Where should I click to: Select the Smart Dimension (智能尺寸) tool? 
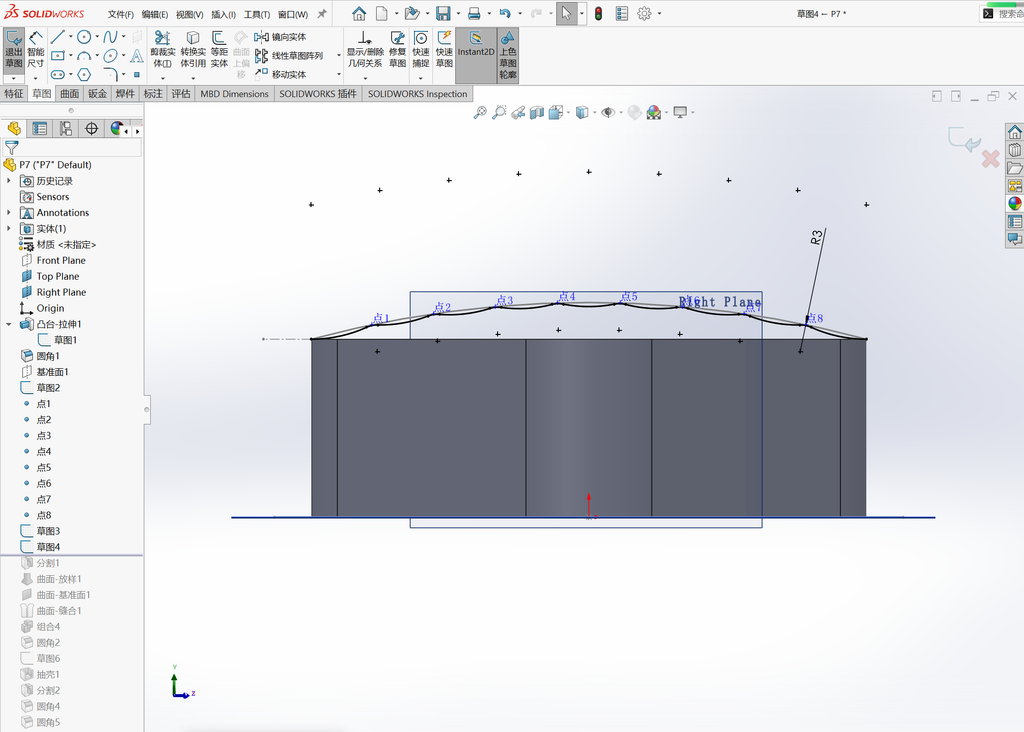[36, 50]
